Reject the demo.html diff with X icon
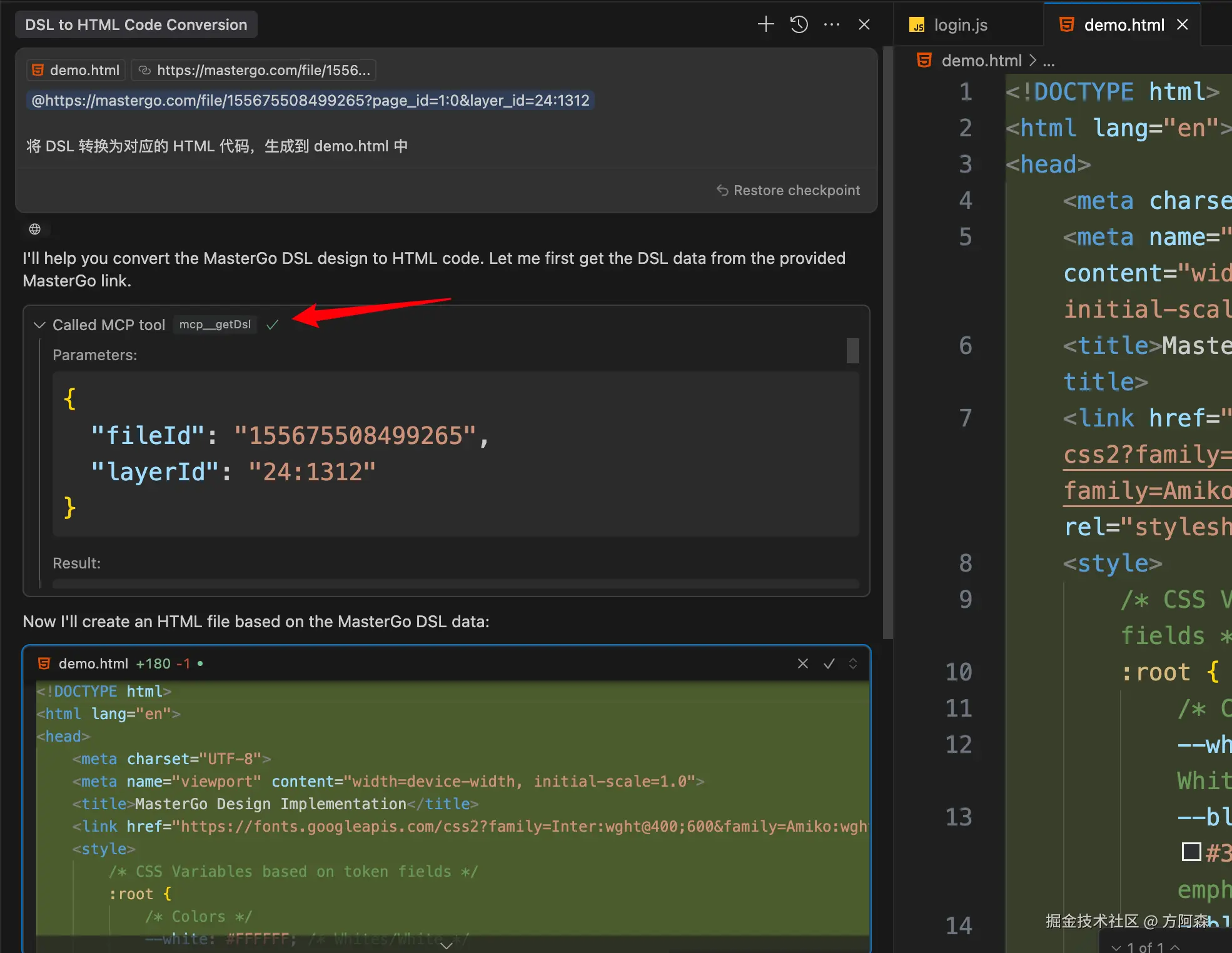The height and width of the screenshot is (953, 1232). pos(803,663)
